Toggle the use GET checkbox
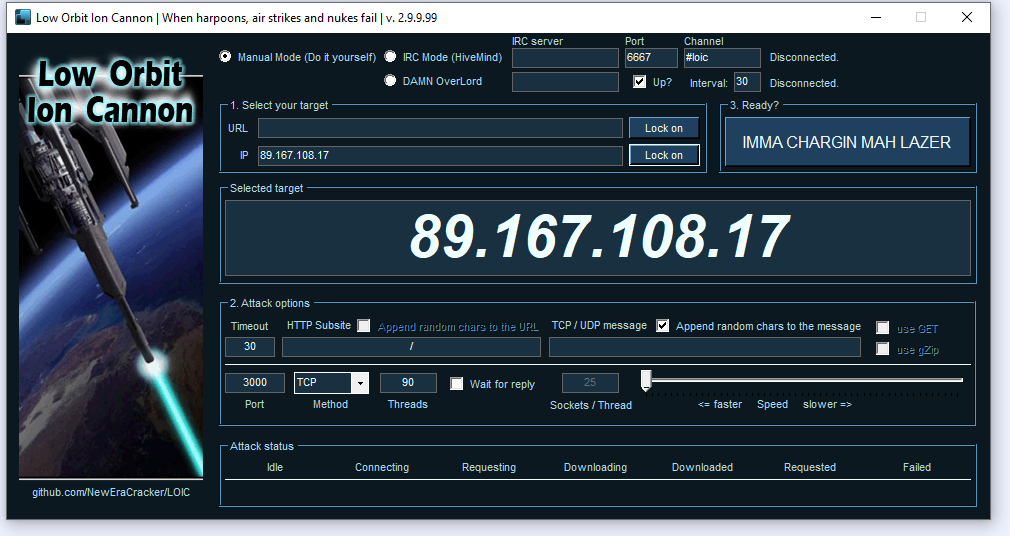The height and width of the screenshot is (536, 1010). (x=883, y=328)
